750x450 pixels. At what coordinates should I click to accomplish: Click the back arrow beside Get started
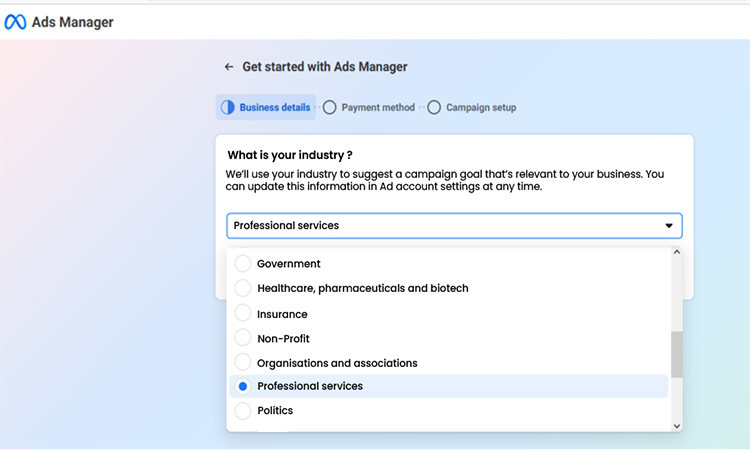229,67
